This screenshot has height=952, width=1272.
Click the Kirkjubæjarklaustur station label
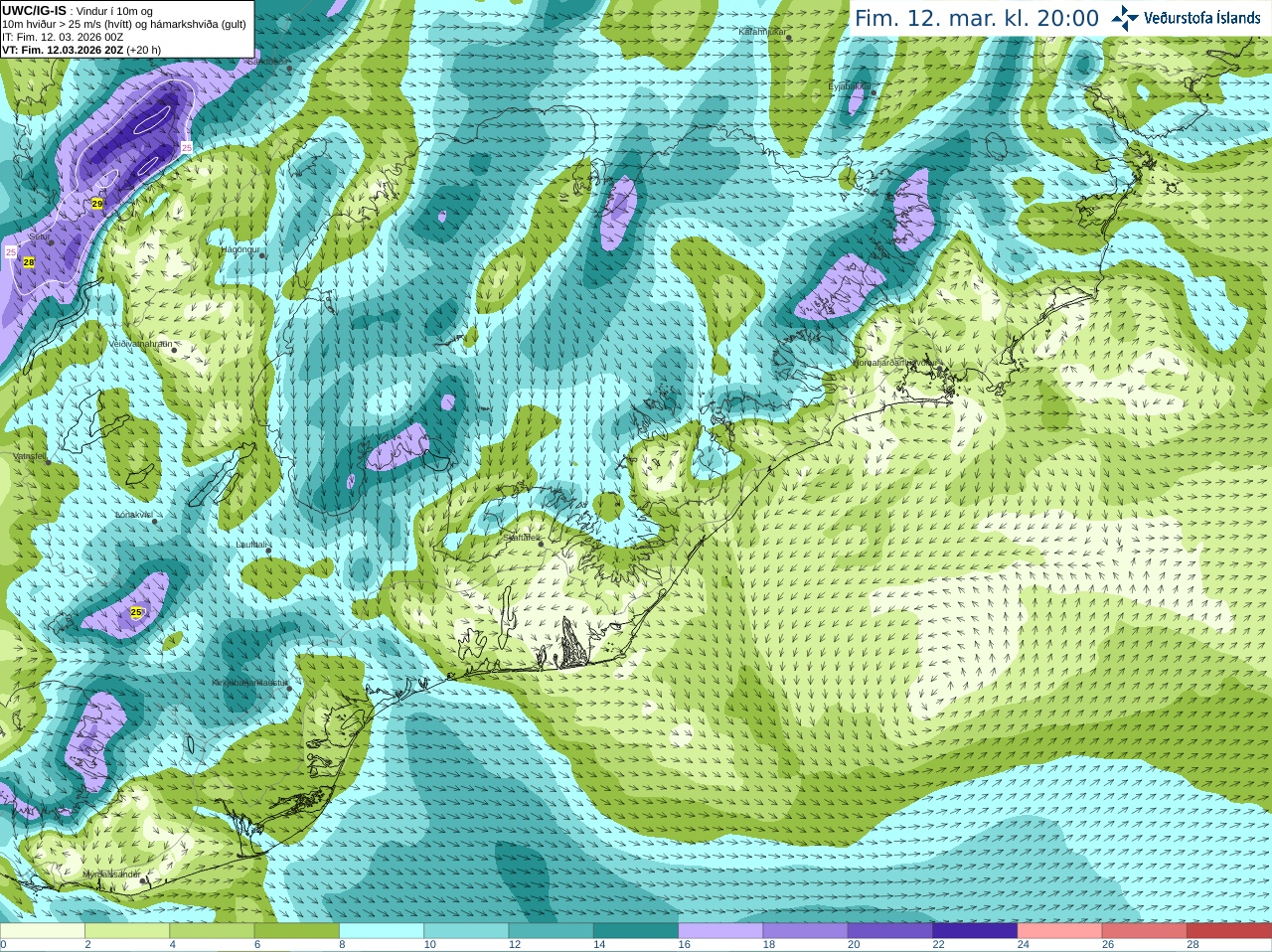tap(250, 683)
